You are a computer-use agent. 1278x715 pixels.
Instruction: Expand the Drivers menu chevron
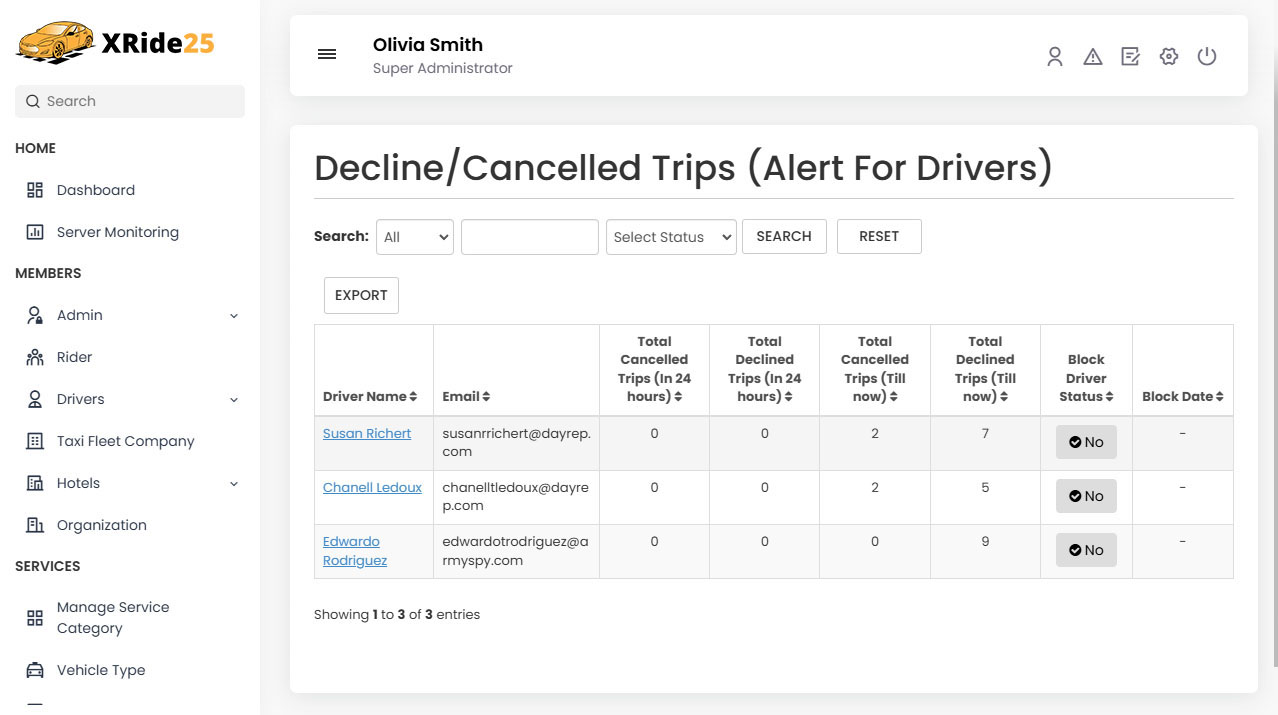(x=234, y=400)
